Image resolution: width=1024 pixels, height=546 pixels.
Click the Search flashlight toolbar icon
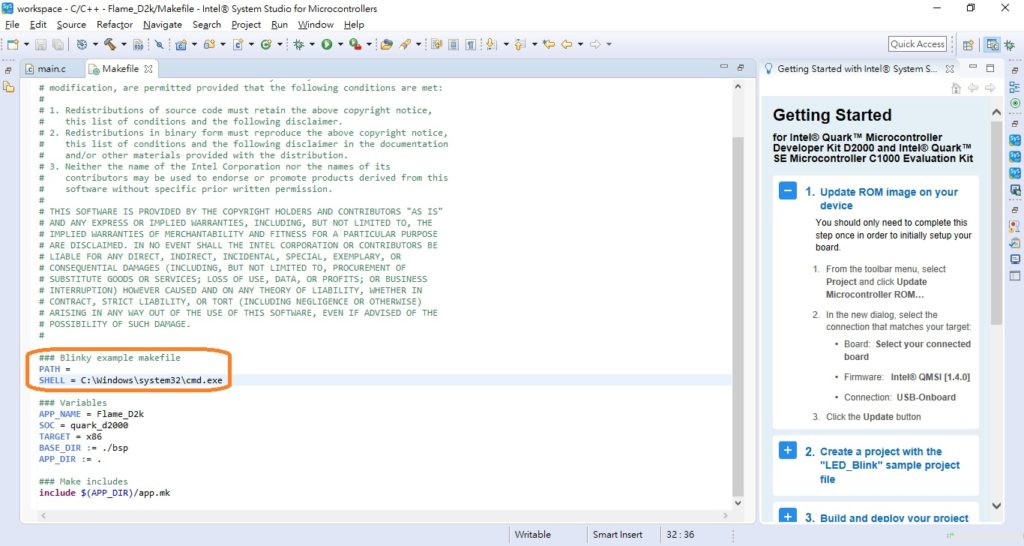406,44
